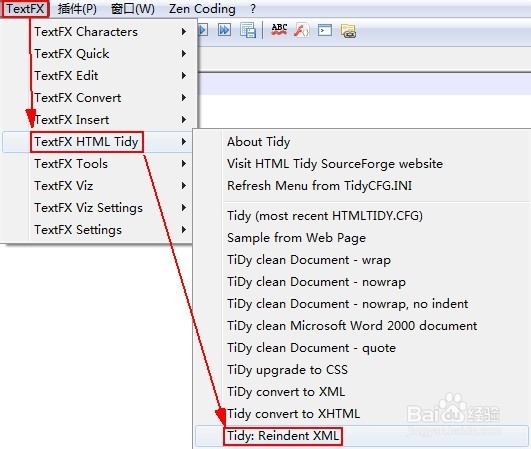Click the linked folder toolbar icon
Image resolution: width=531 pixels, height=449 pixels.
[x=348, y=31]
